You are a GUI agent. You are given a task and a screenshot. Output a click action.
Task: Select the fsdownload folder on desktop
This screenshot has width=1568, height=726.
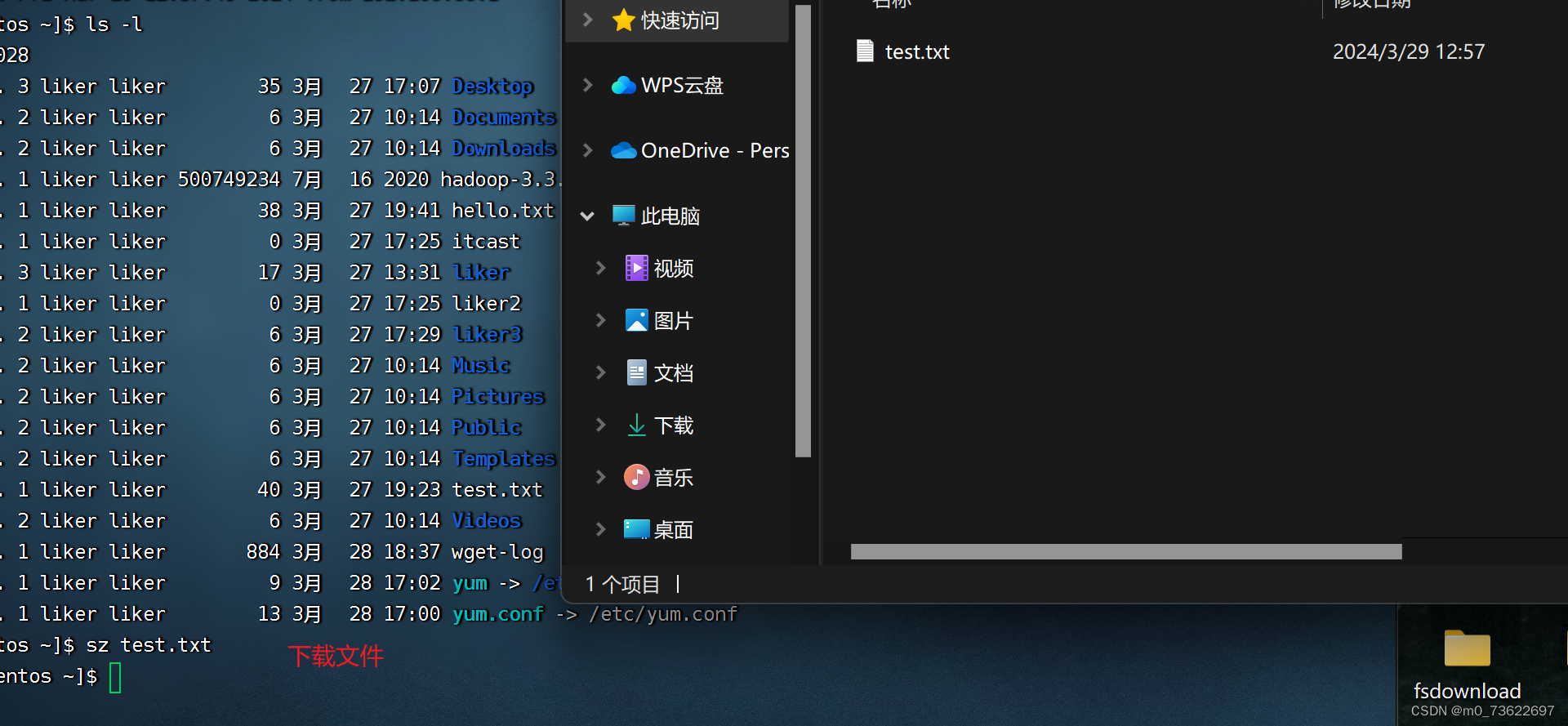(1468, 648)
